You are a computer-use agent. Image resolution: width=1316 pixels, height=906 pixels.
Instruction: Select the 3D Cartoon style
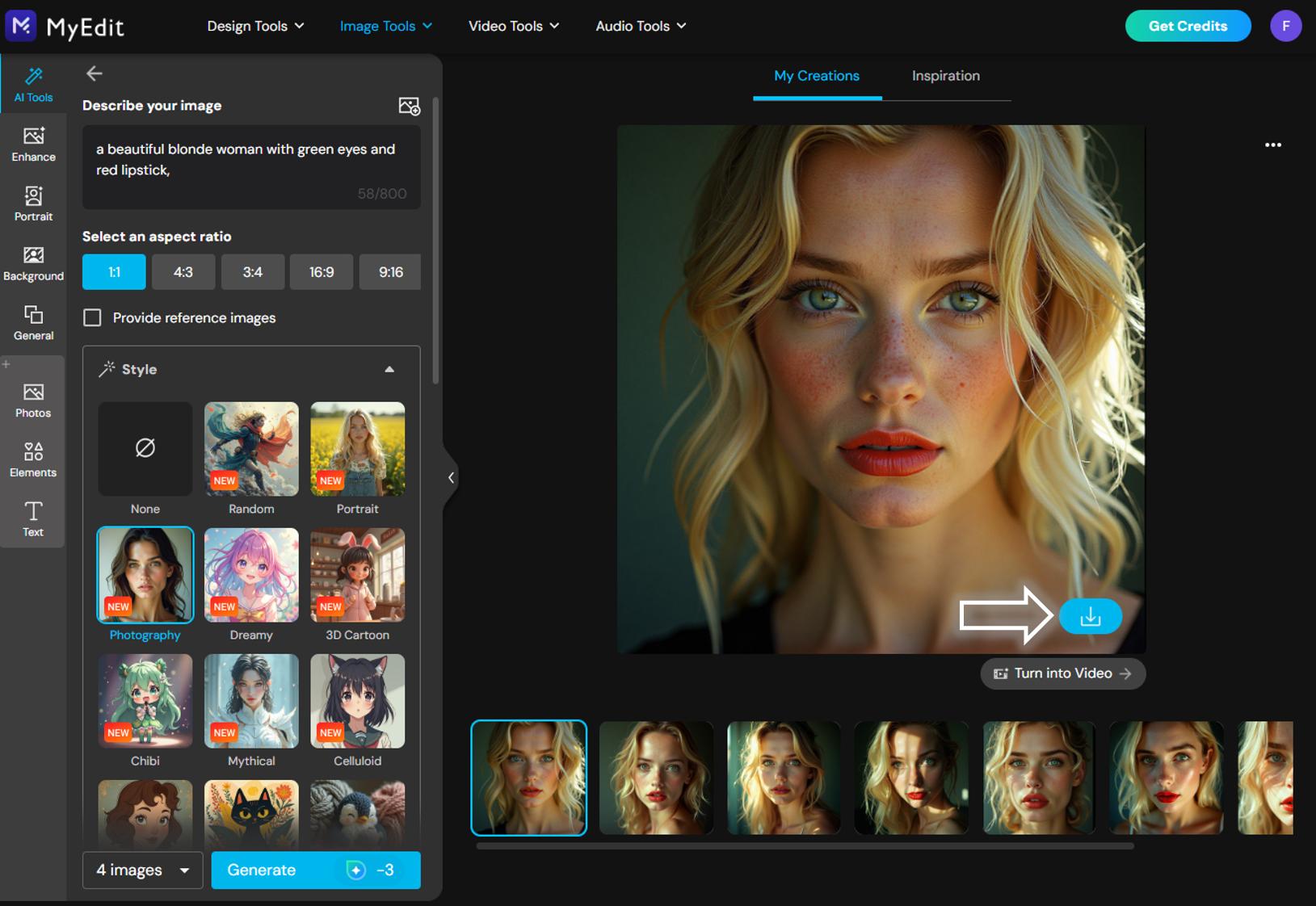click(x=358, y=575)
